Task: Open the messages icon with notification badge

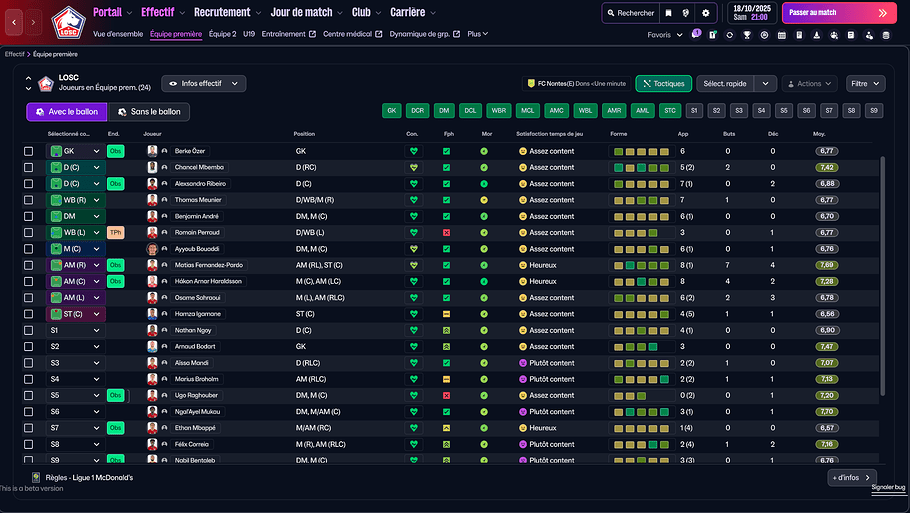Action: click(693, 35)
